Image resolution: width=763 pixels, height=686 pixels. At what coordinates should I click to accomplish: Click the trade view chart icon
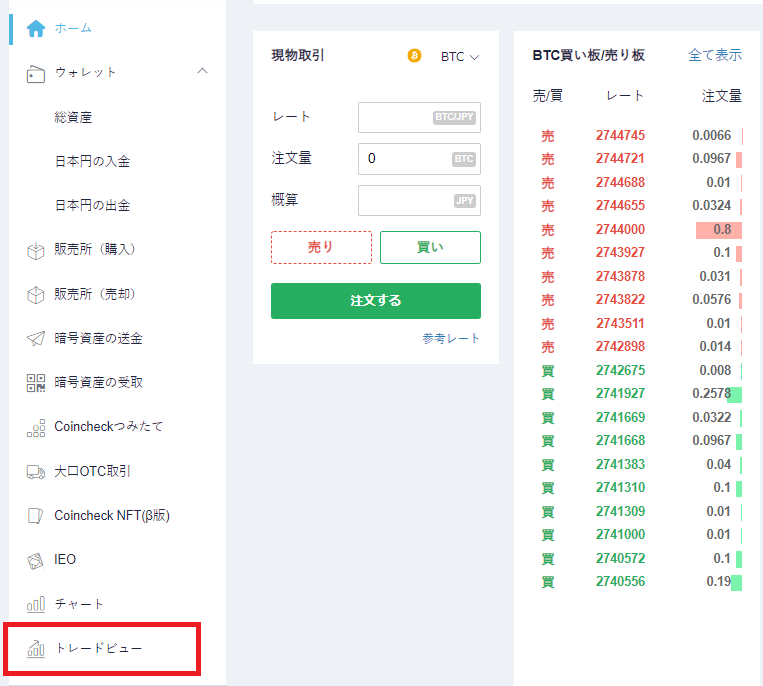tap(36, 649)
